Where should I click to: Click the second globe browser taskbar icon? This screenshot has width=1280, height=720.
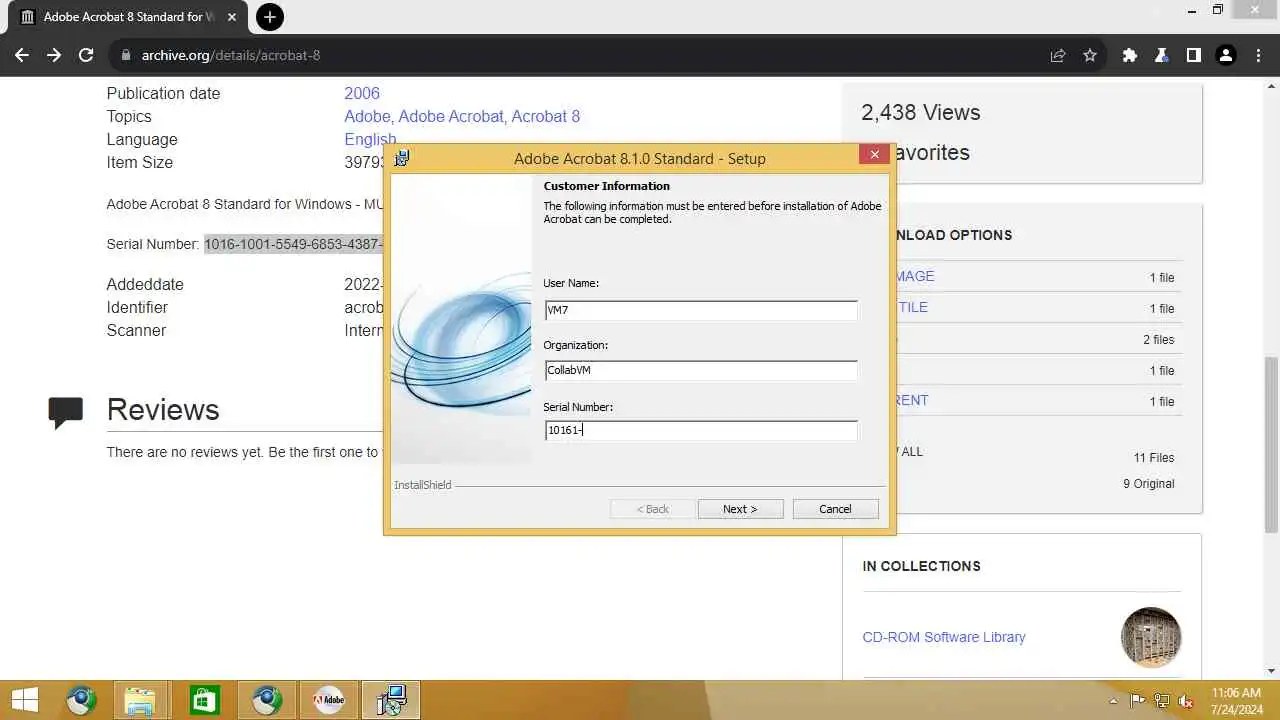coord(267,700)
